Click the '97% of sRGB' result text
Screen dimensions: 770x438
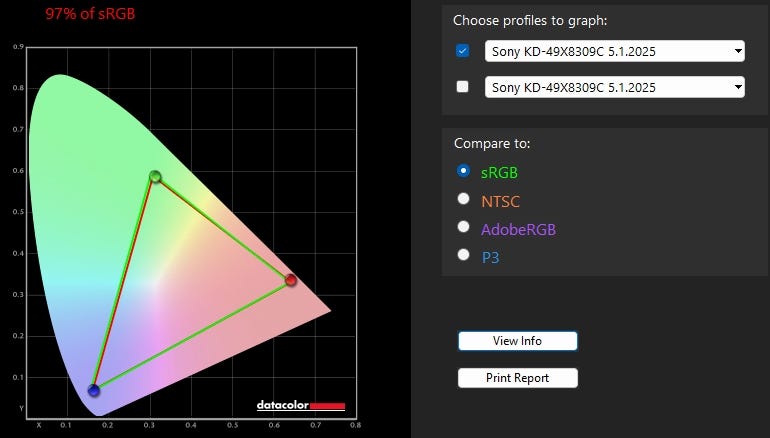(90, 14)
